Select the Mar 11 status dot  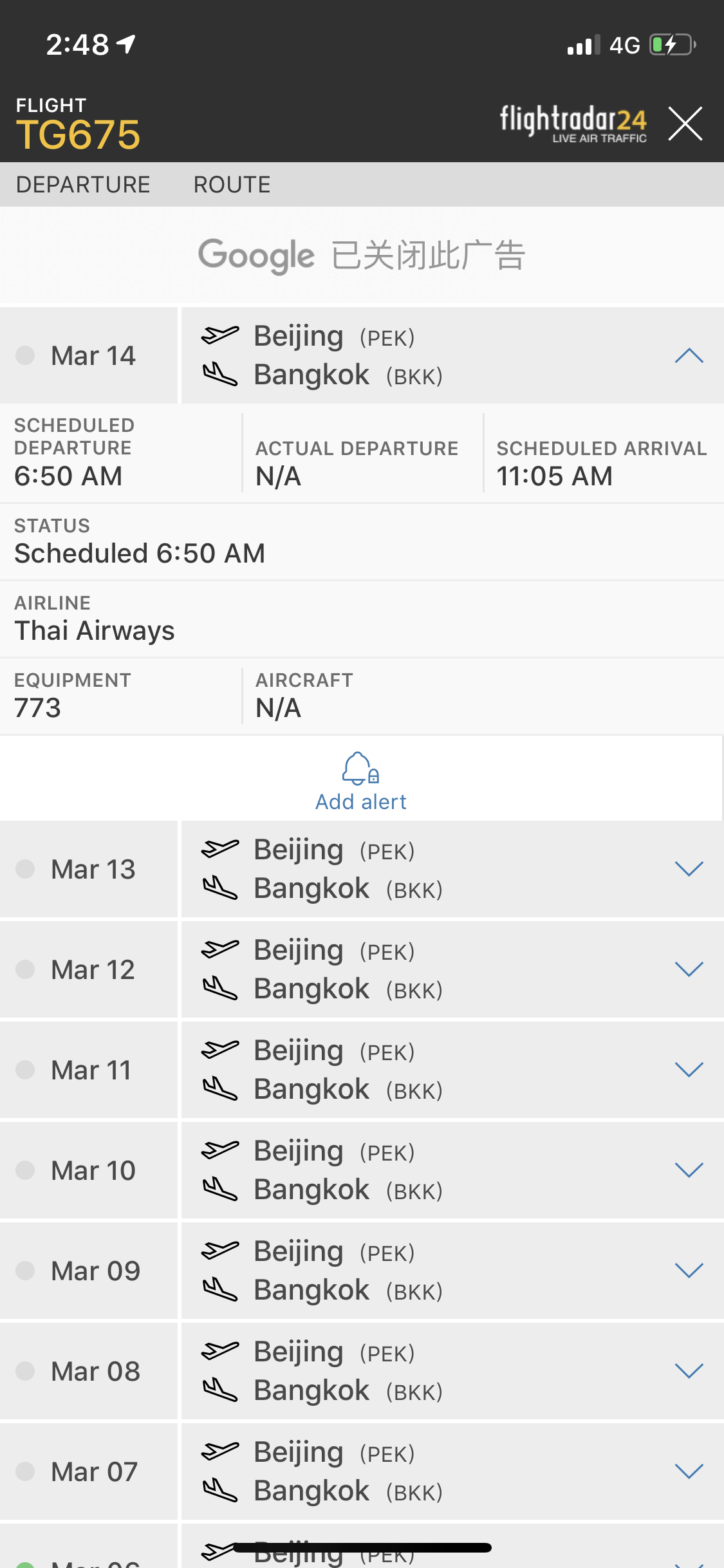25,1070
